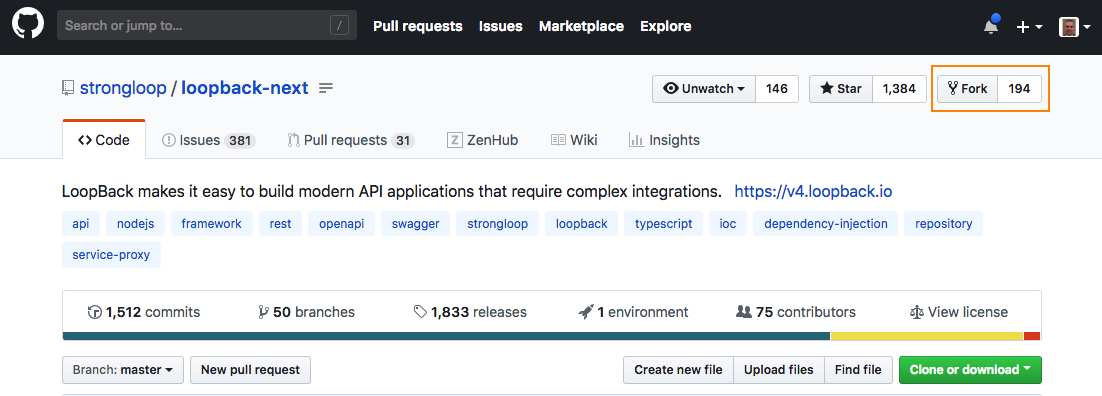View the 1,384 stargazers count
The height and width of the screenshot is (396, 1102).
tap(899, 89)
